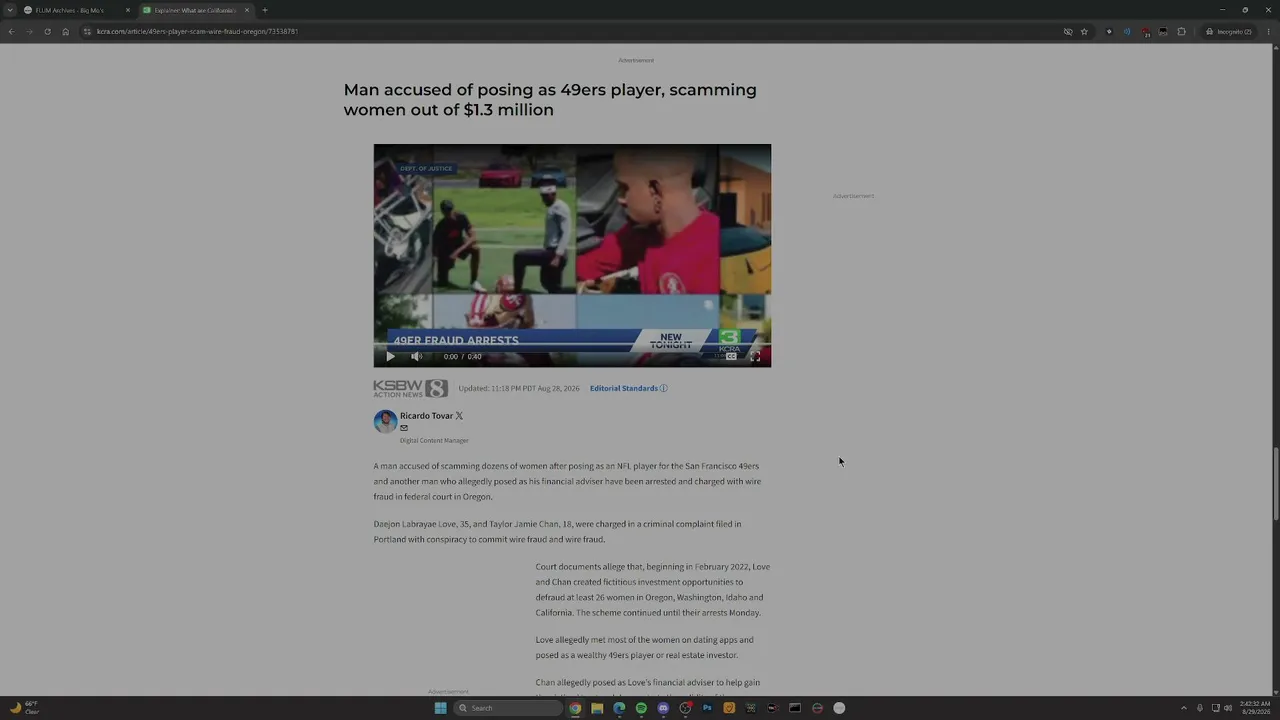Seek the video using its progress bar
1280x720 pixels.
572,346
